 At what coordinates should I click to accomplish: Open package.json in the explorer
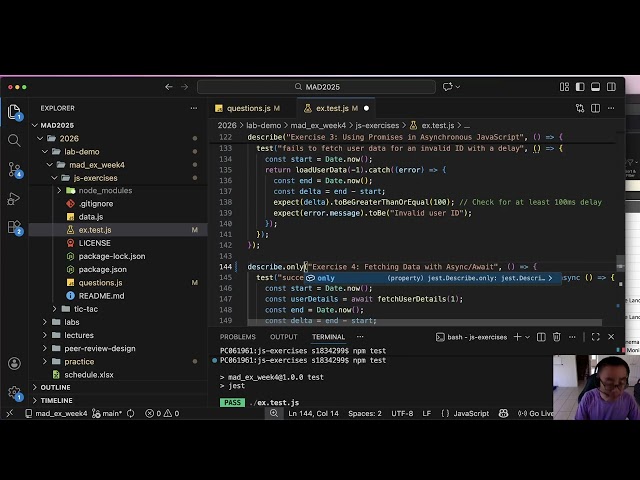(x=102, y=269)
